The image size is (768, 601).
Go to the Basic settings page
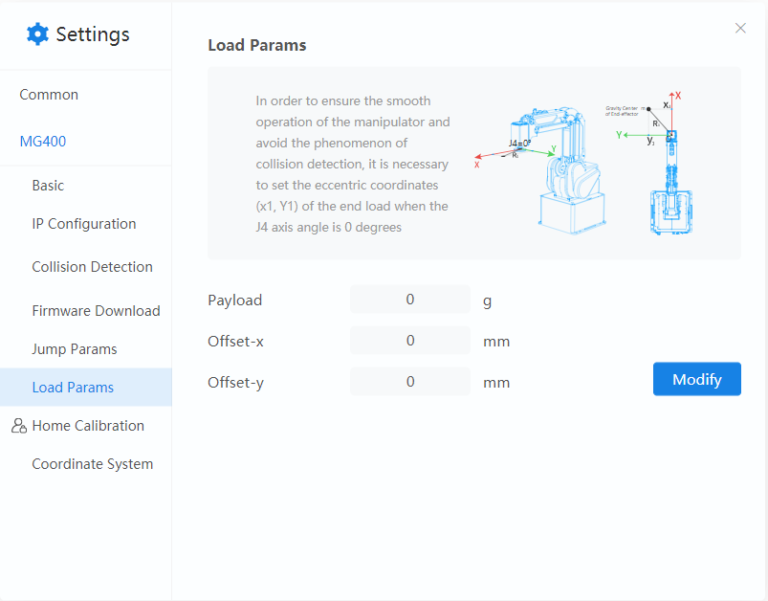pos(48,186)
